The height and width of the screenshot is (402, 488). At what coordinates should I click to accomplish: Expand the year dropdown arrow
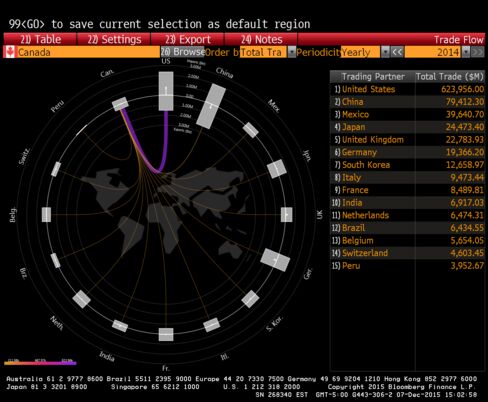466,52
